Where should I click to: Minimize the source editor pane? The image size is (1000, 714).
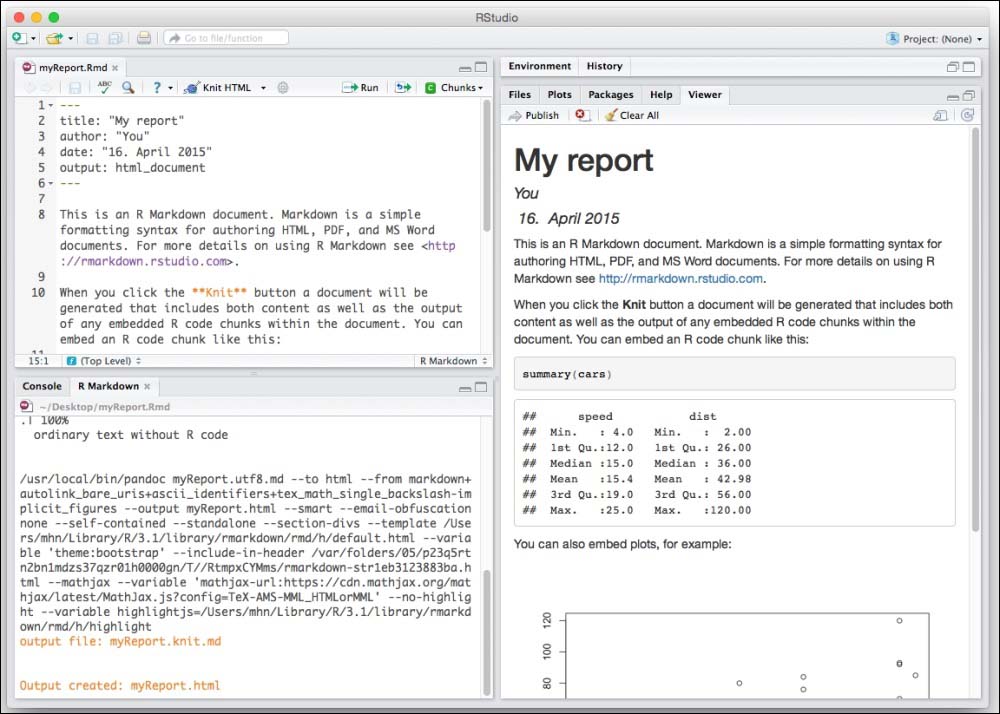click(x=465, y=68)
